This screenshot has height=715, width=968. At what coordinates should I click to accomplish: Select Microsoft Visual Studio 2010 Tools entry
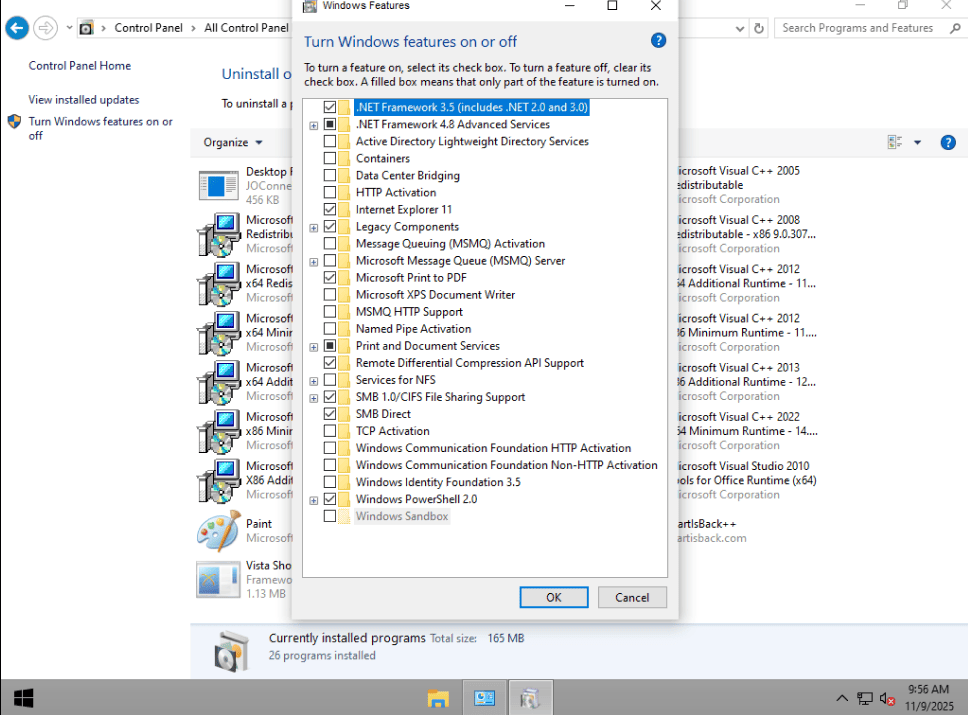coord(747,480)
